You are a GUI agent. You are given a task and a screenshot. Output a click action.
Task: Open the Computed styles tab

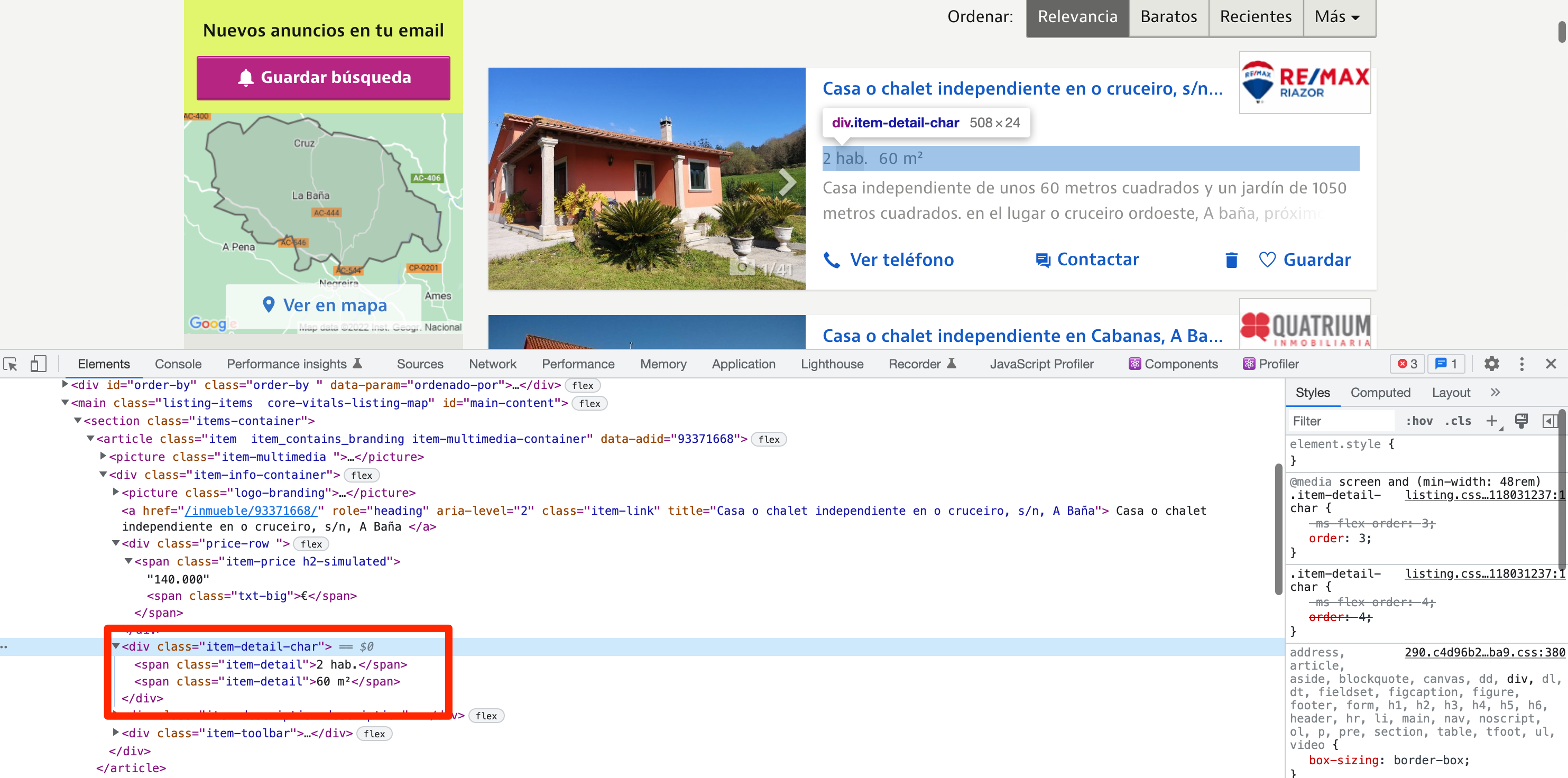coord(1380,393)
